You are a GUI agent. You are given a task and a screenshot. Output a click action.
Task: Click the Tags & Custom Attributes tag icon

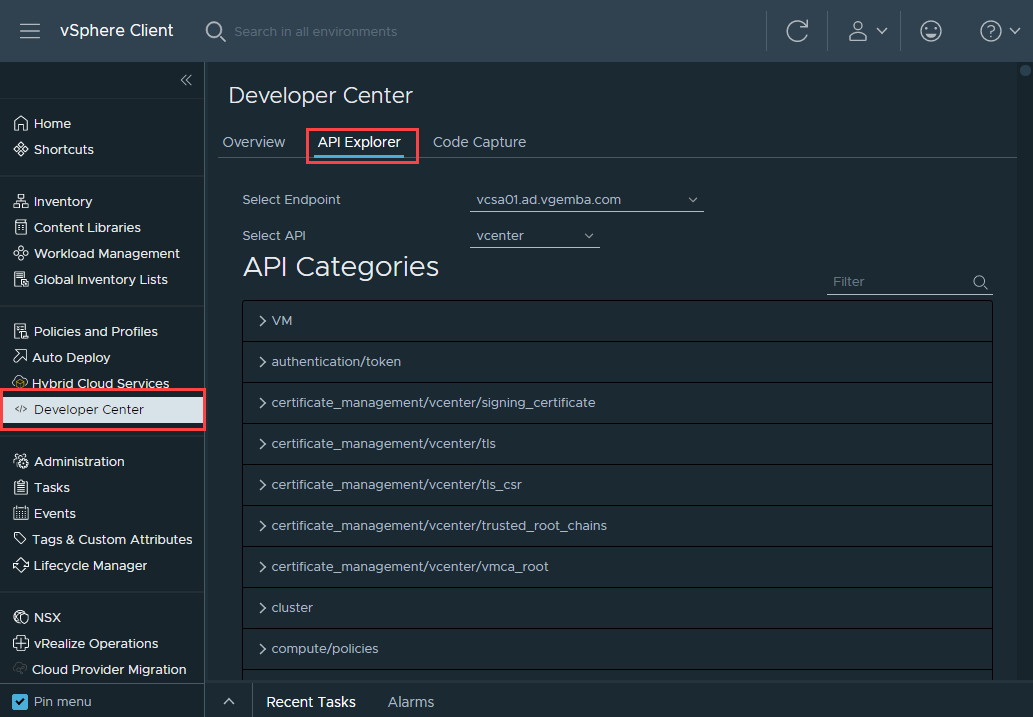point(20,539)
